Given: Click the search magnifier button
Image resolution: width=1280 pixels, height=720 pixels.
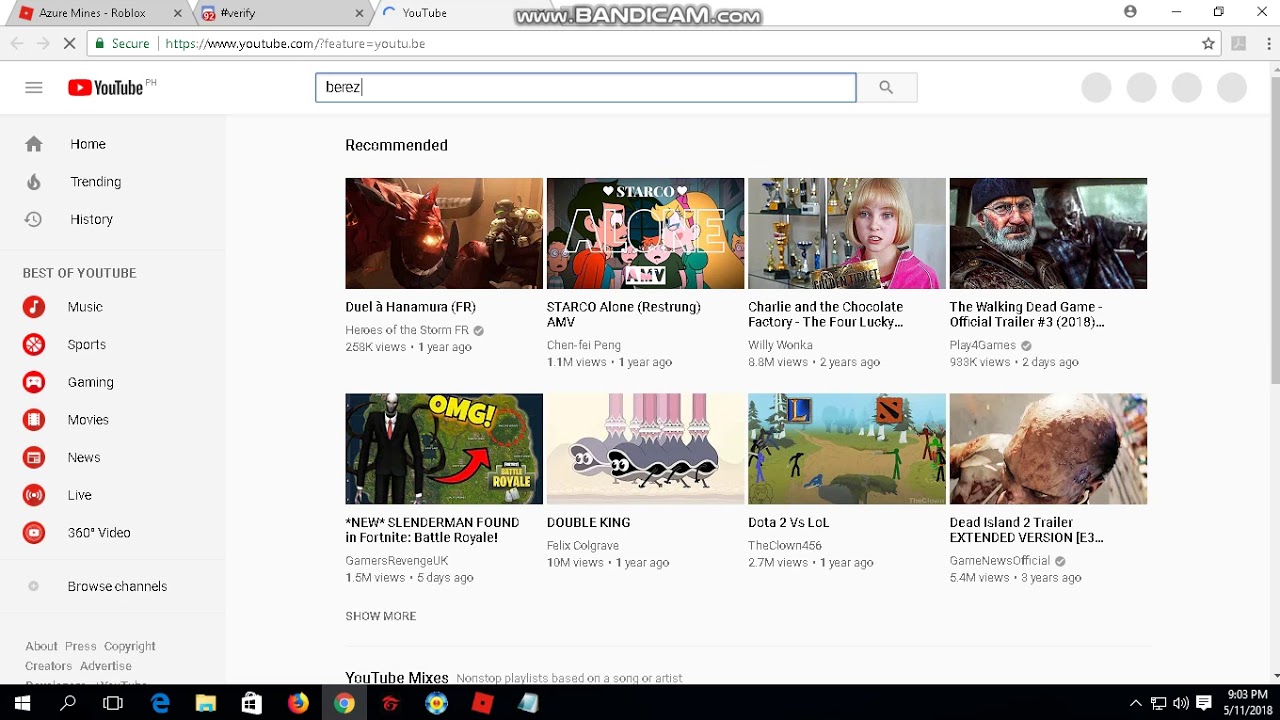Looking at the screenshot, I should pyautogui.click(x=886, y=88).
